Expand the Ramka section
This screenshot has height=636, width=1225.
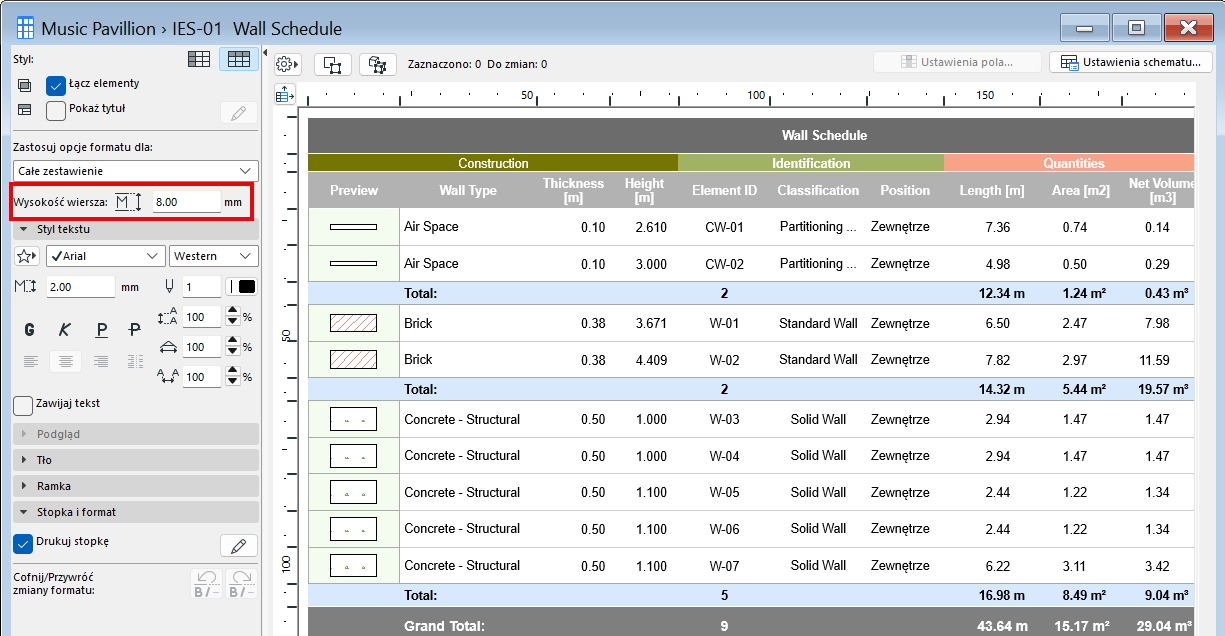(136, 486)
